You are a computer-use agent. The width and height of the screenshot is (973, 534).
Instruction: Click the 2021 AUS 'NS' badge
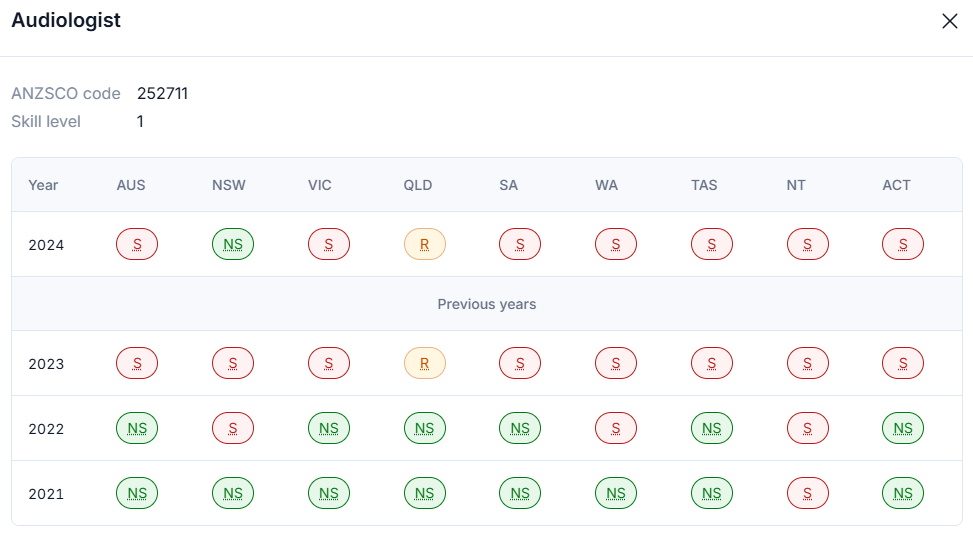point(137,493)
